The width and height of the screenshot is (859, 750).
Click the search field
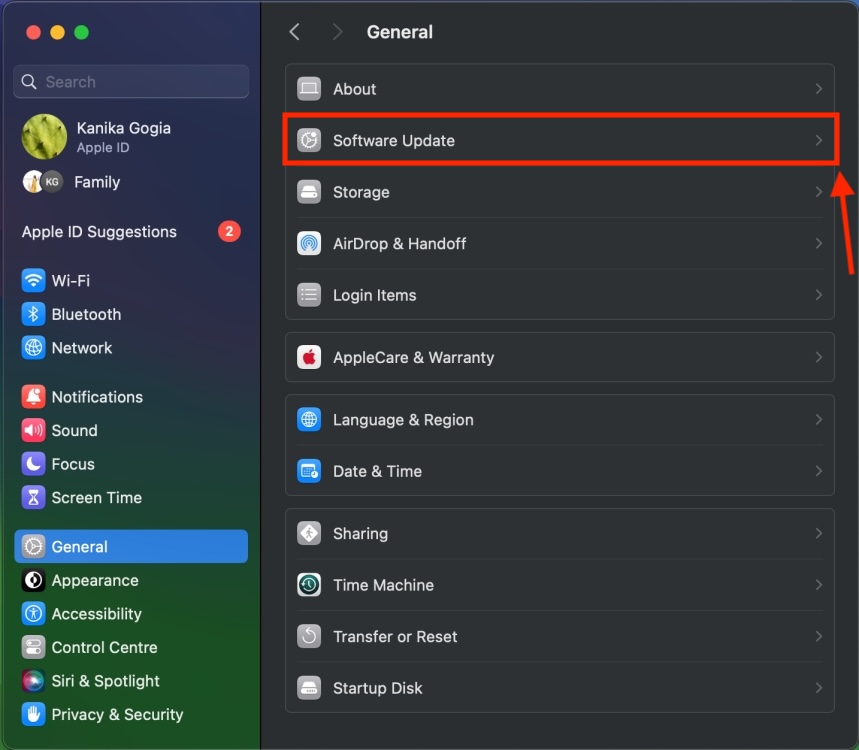(x=130, y=81)
